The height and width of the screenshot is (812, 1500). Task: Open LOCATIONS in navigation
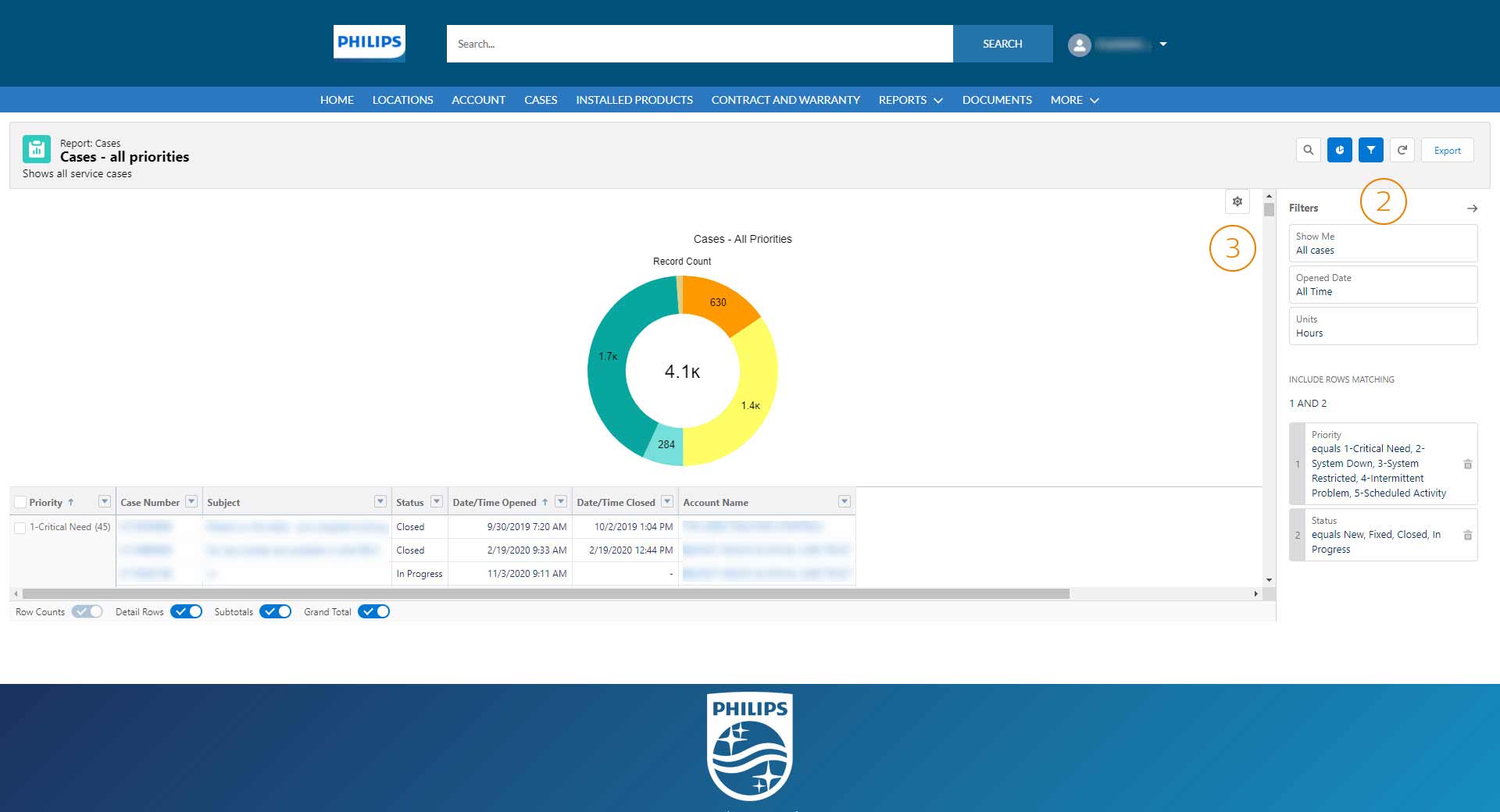click(402, 100)
